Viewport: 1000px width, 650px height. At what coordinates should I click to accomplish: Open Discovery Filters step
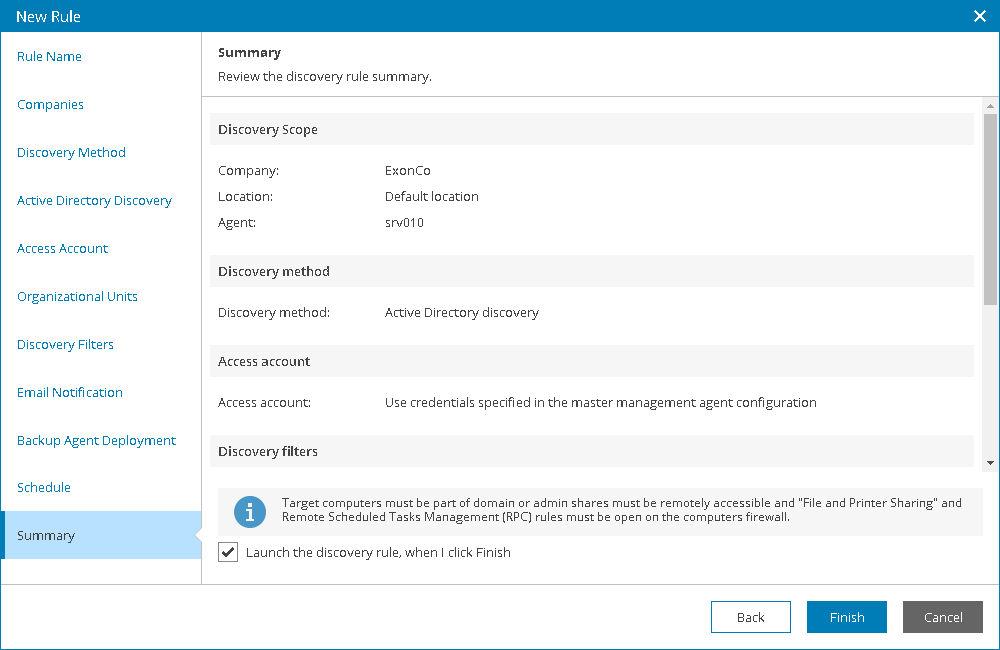click(x=66, y=345)
